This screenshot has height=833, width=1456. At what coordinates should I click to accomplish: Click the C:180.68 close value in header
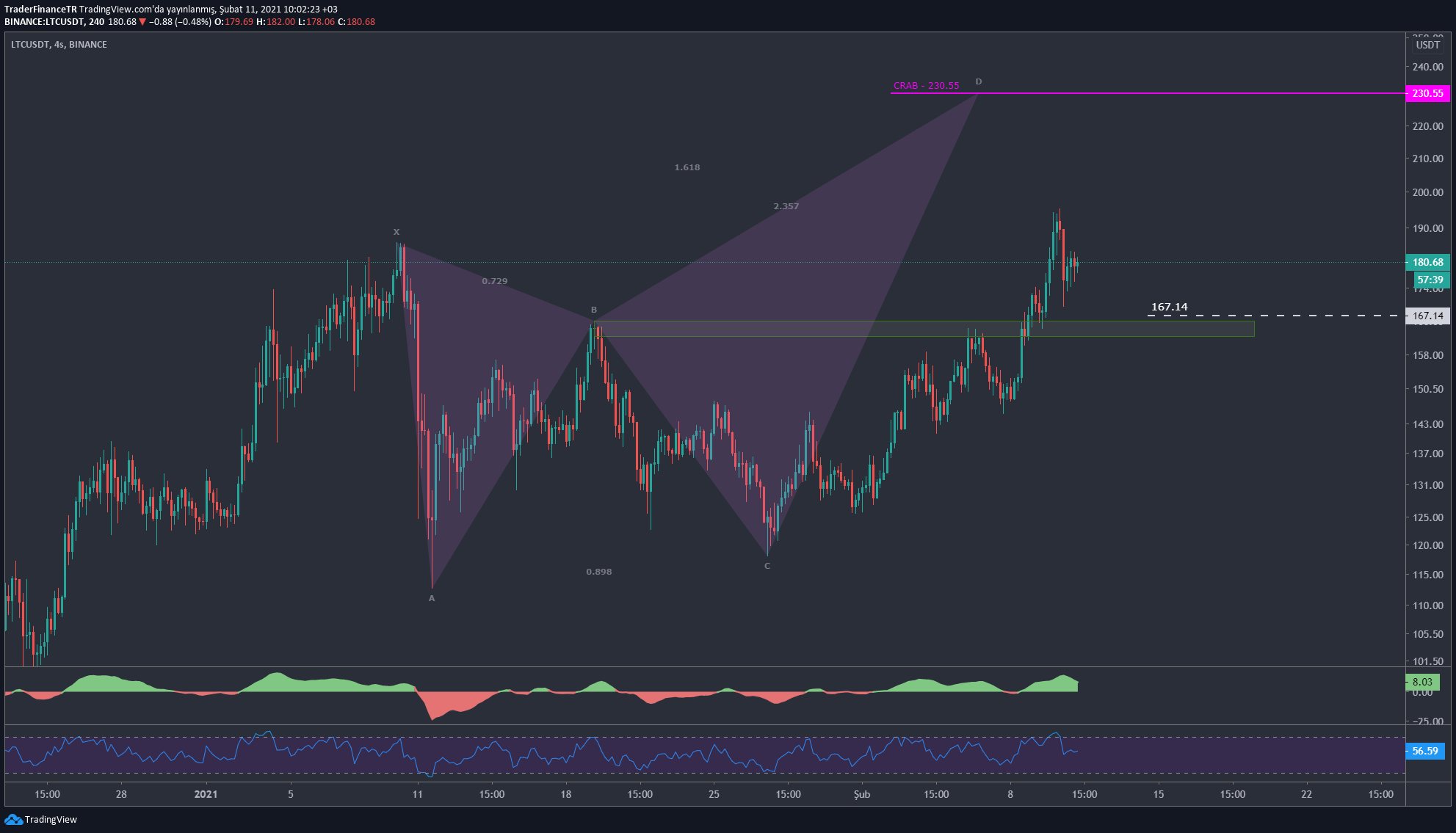pos(356,22)
